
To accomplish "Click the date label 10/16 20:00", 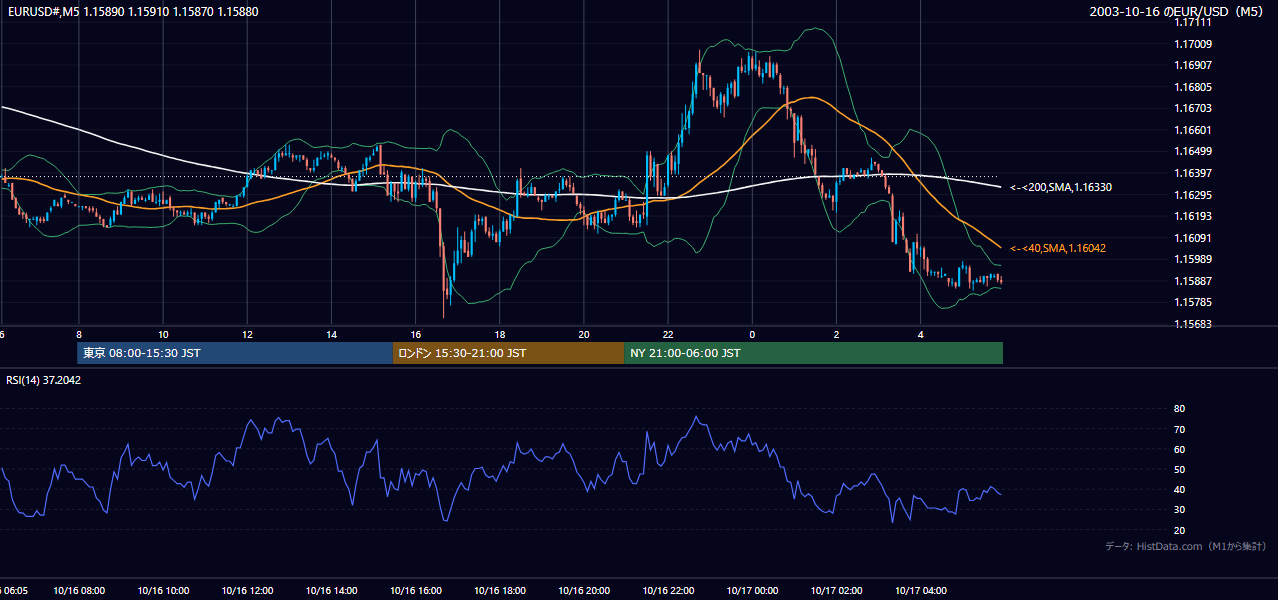I will tap(583, 591).
